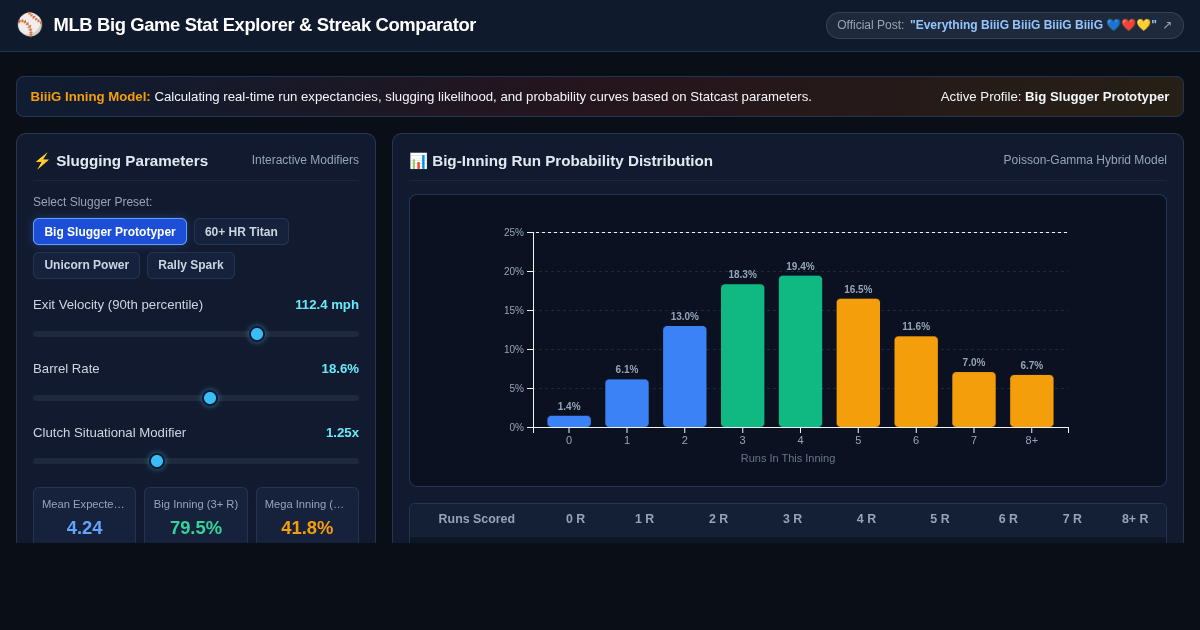The width and height of the screenshot is (1200, 630).
Task: Click the 1 run bar at 6.1%
Action: [x=627, y=403]
